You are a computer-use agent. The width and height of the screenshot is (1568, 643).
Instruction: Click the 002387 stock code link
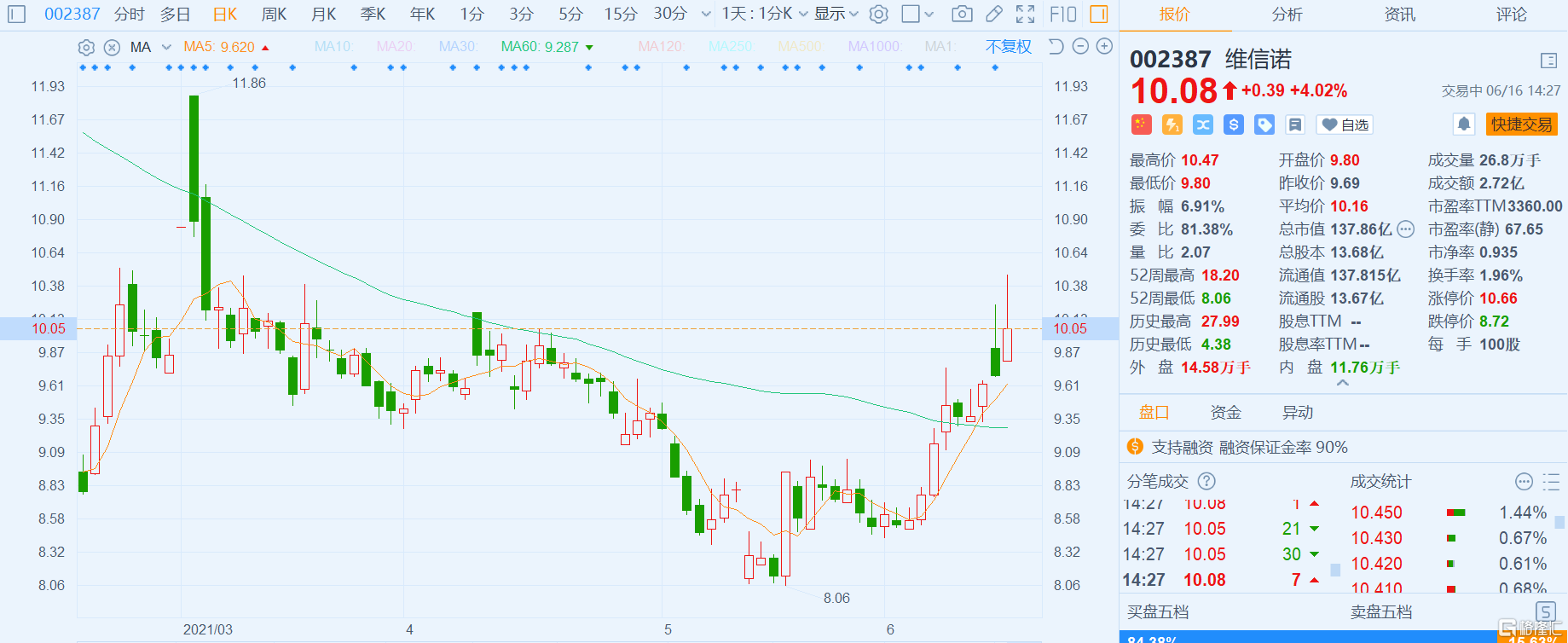pos(72,14)
